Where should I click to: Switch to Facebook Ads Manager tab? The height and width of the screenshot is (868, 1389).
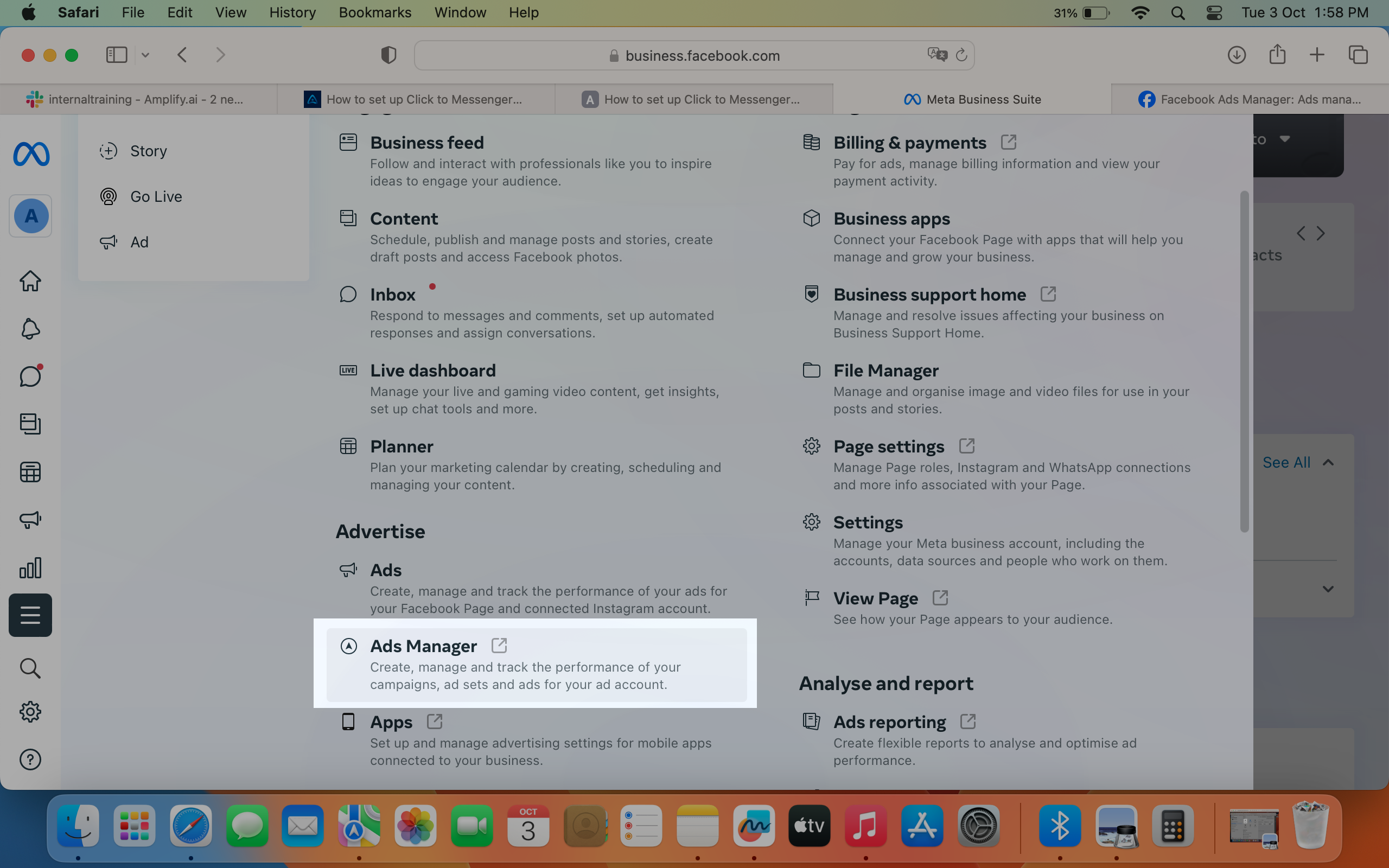1250,99
